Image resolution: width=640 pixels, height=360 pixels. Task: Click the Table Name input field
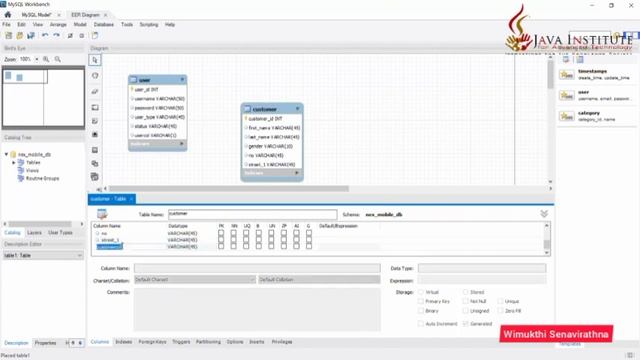(x=253, y=214)
